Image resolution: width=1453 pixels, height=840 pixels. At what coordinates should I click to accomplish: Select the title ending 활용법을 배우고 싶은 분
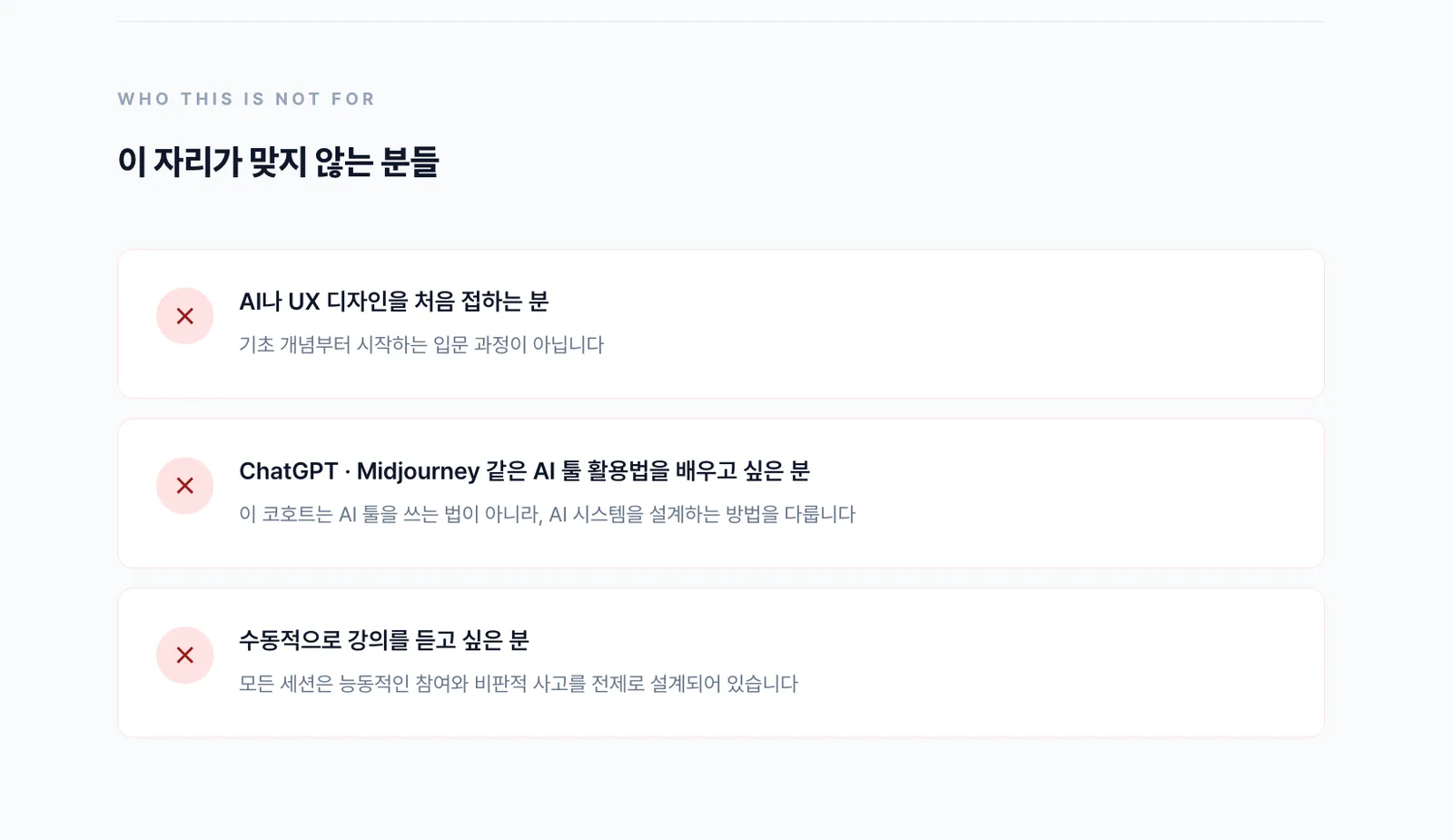click(x=524, y=471)
